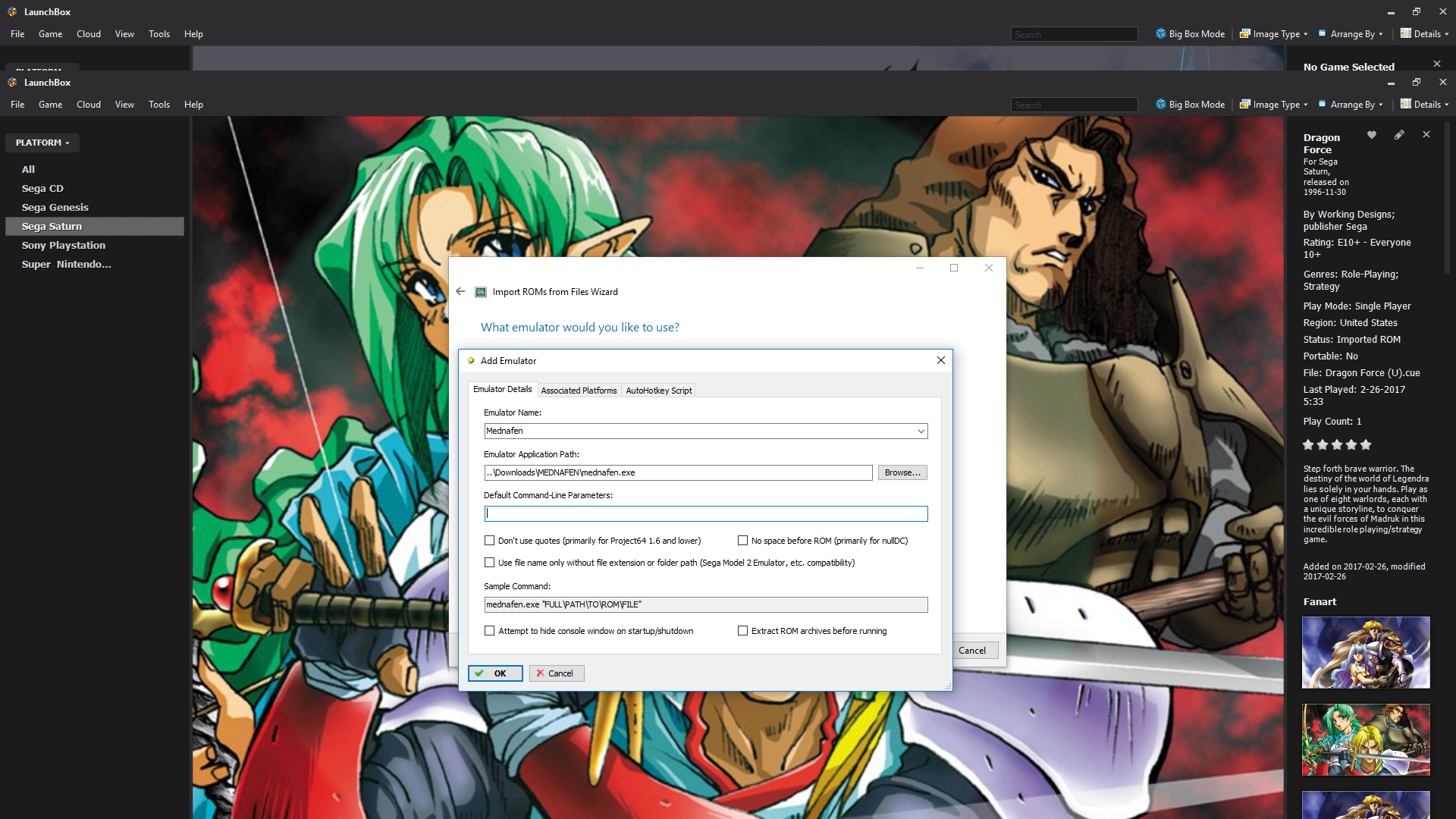Expand the Emulator Name combo box
The image size is (1456, 819).
point(921,431)
